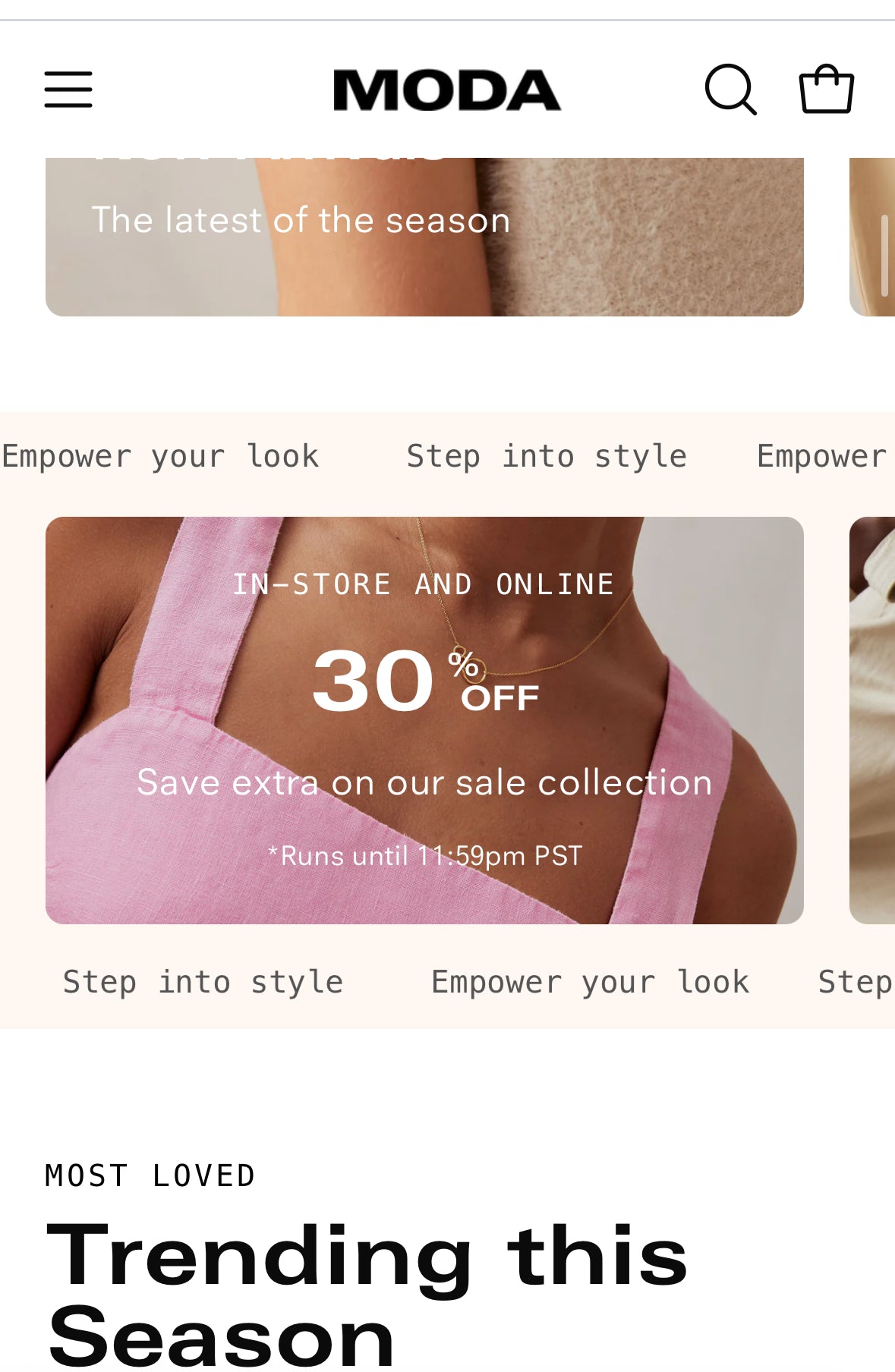This screenshot has width=895, height=1372.
Task: Click the '*Runs until 11:59pm PST' note
Action: click(425, 856)
